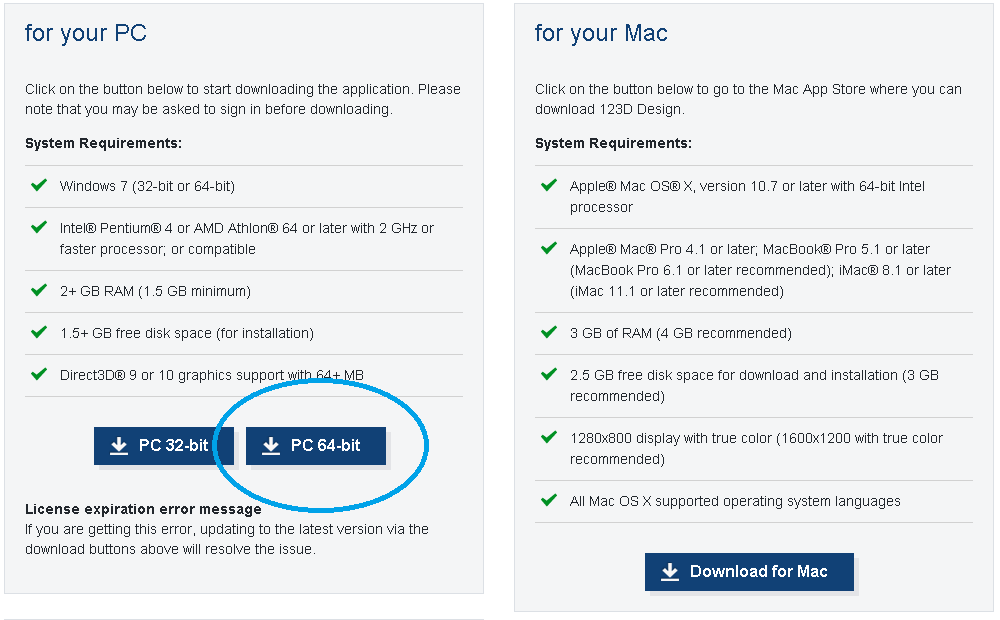The height and width of the screenshot is (620, 1000).
Task: Select the checkmark beside Apple Mac Pro 4.1 requirement
Action: [x=549, y=248]
